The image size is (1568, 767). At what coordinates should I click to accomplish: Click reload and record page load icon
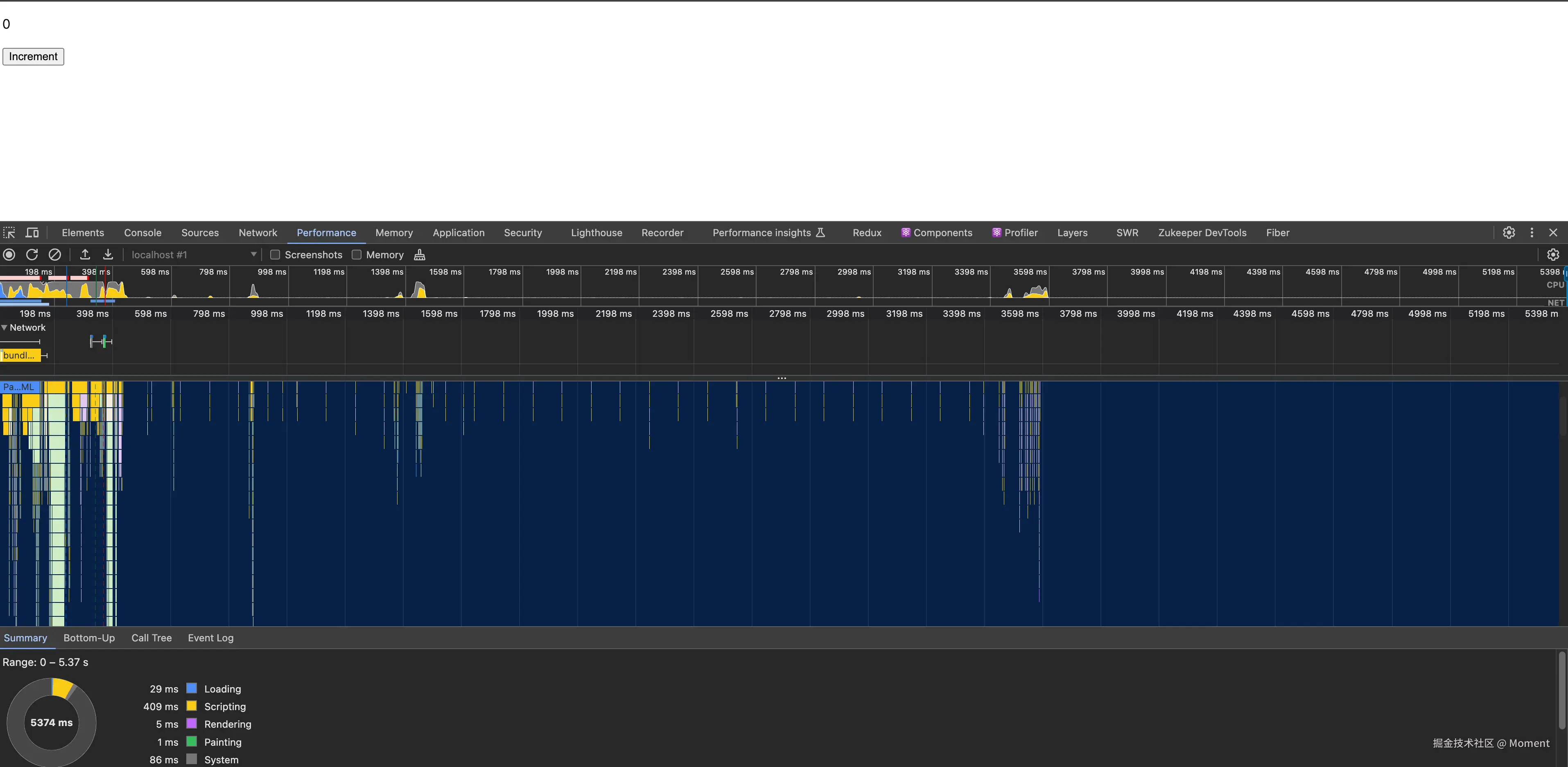point(32,255)
